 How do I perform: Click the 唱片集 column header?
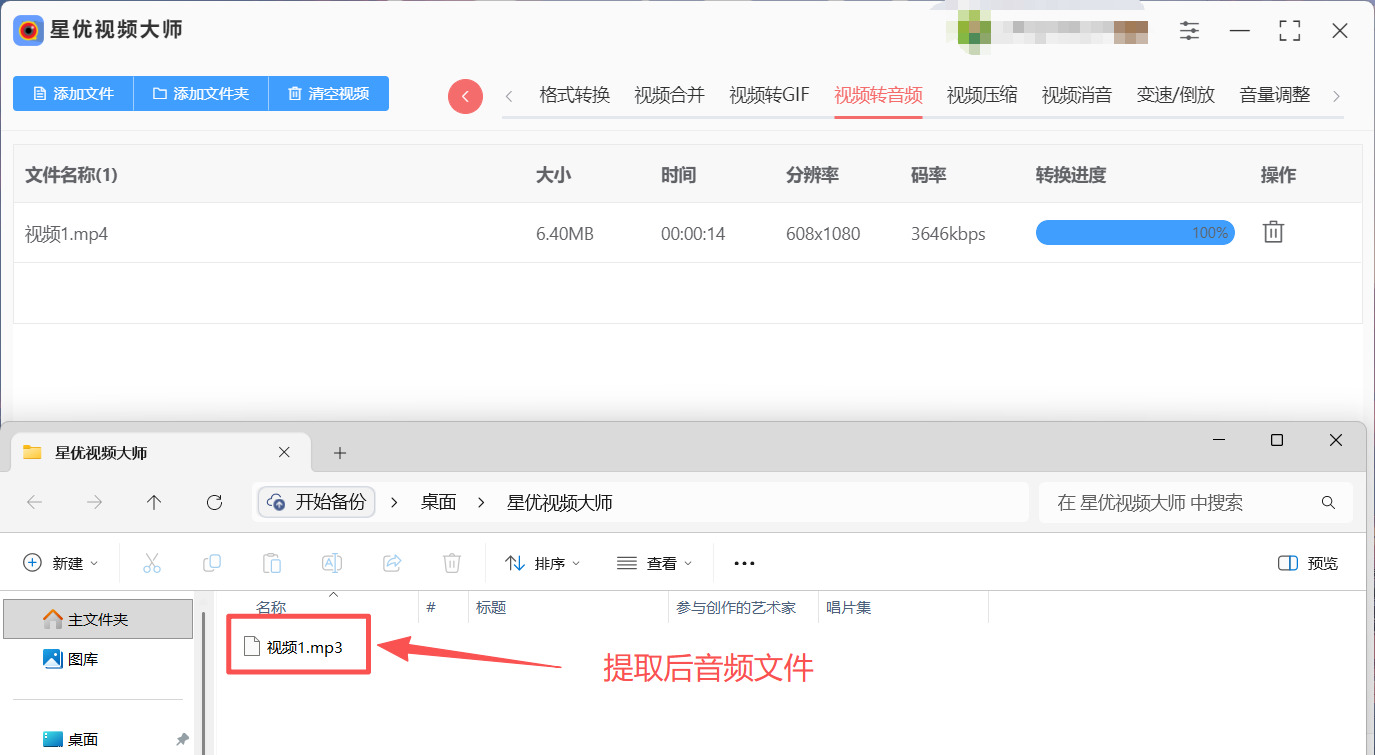click(849, 607)
